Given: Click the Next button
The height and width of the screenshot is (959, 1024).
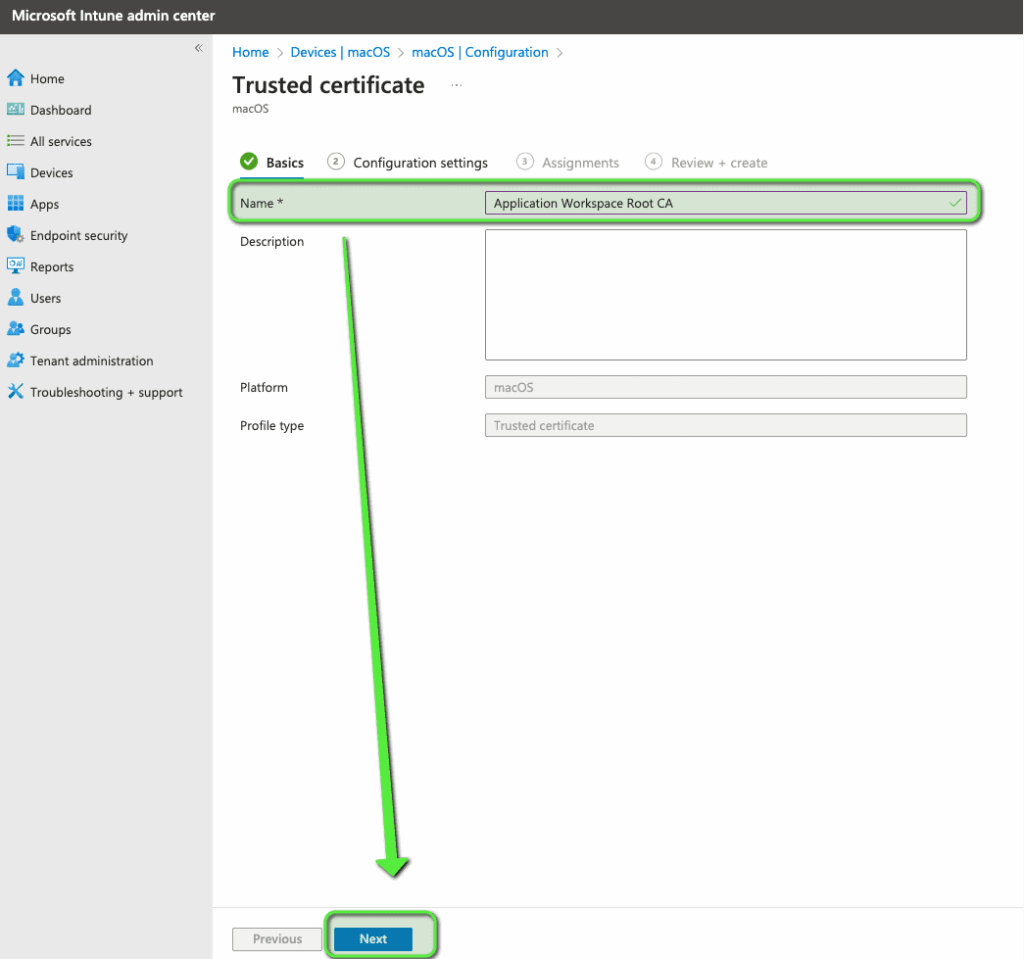Looking at the screenshot, I should tap(372, 938).
